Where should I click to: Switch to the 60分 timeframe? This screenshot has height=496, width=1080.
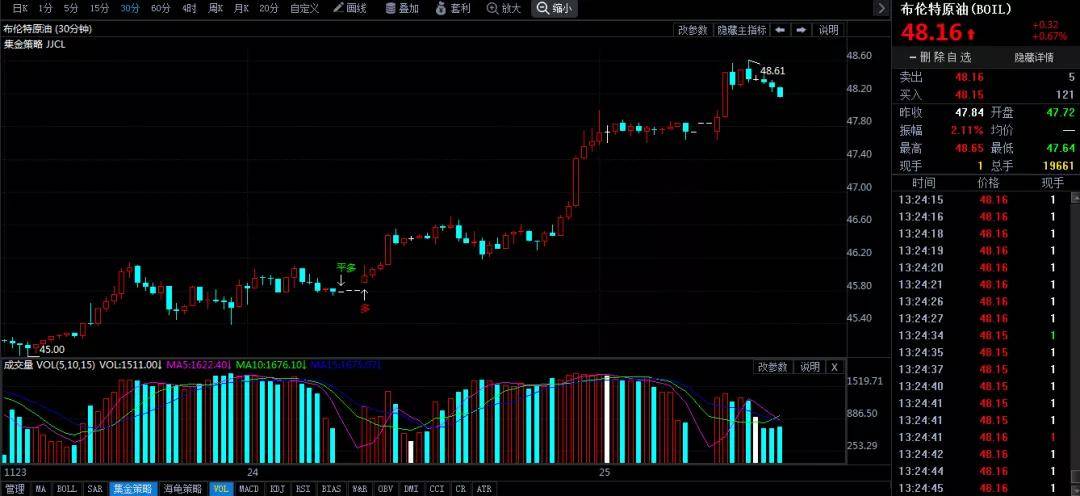point(160,8)
